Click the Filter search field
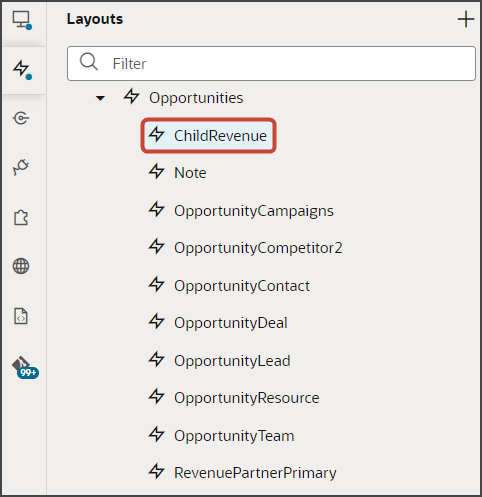The image size is (482, 497). pos(271,63)
